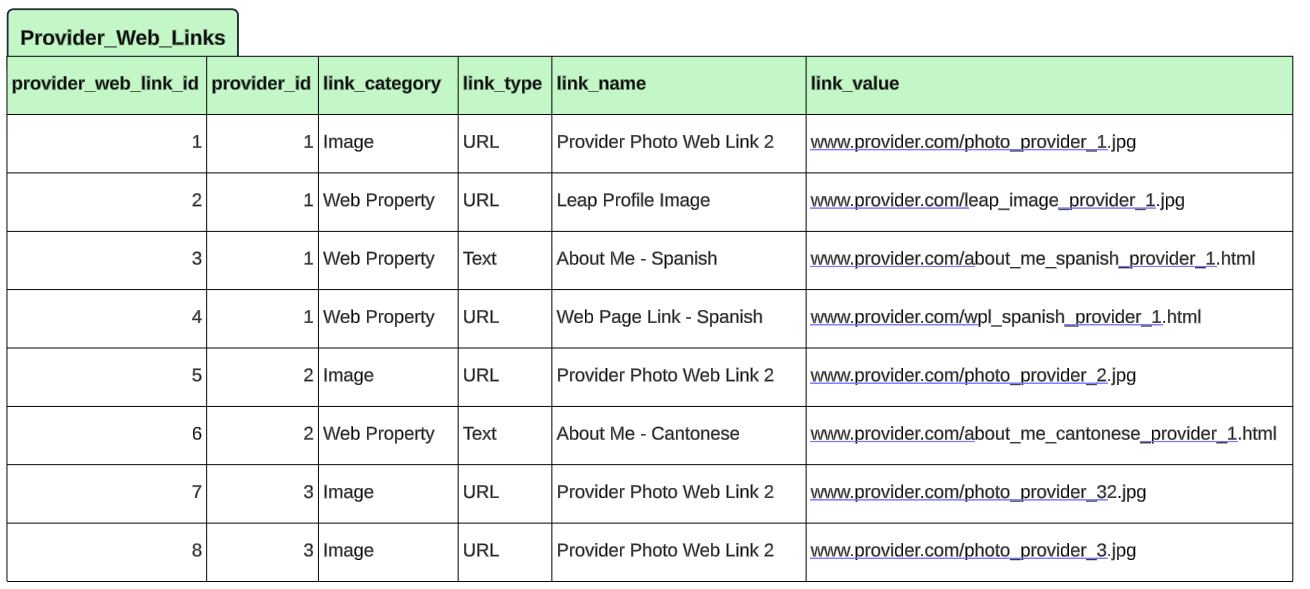Follow the wpl_spanish_provider_1.html link
The image size is (1310, 589).
(x=1005, y=317)
